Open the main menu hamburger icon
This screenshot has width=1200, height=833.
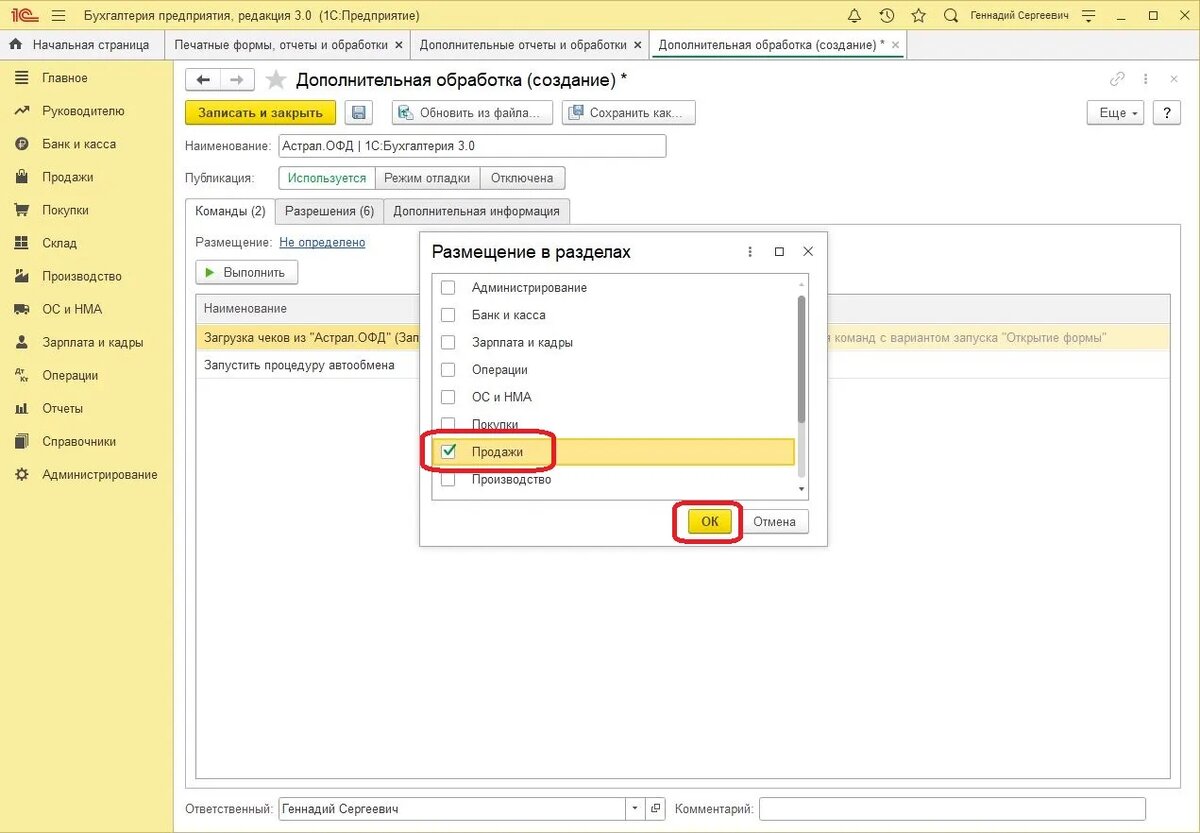click(x=57, y=16)
